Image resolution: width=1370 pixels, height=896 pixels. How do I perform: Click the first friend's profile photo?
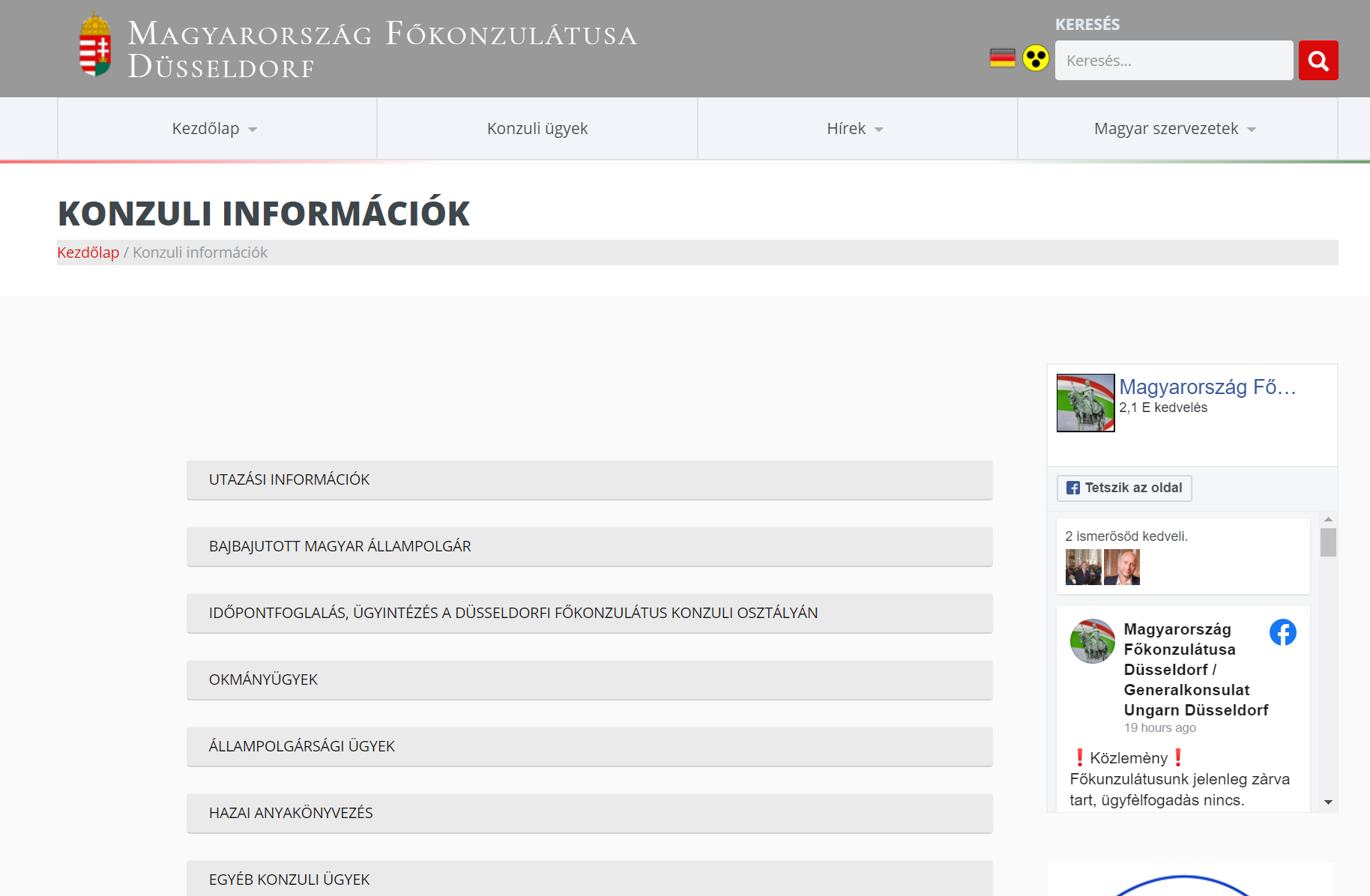point(1083,567)
